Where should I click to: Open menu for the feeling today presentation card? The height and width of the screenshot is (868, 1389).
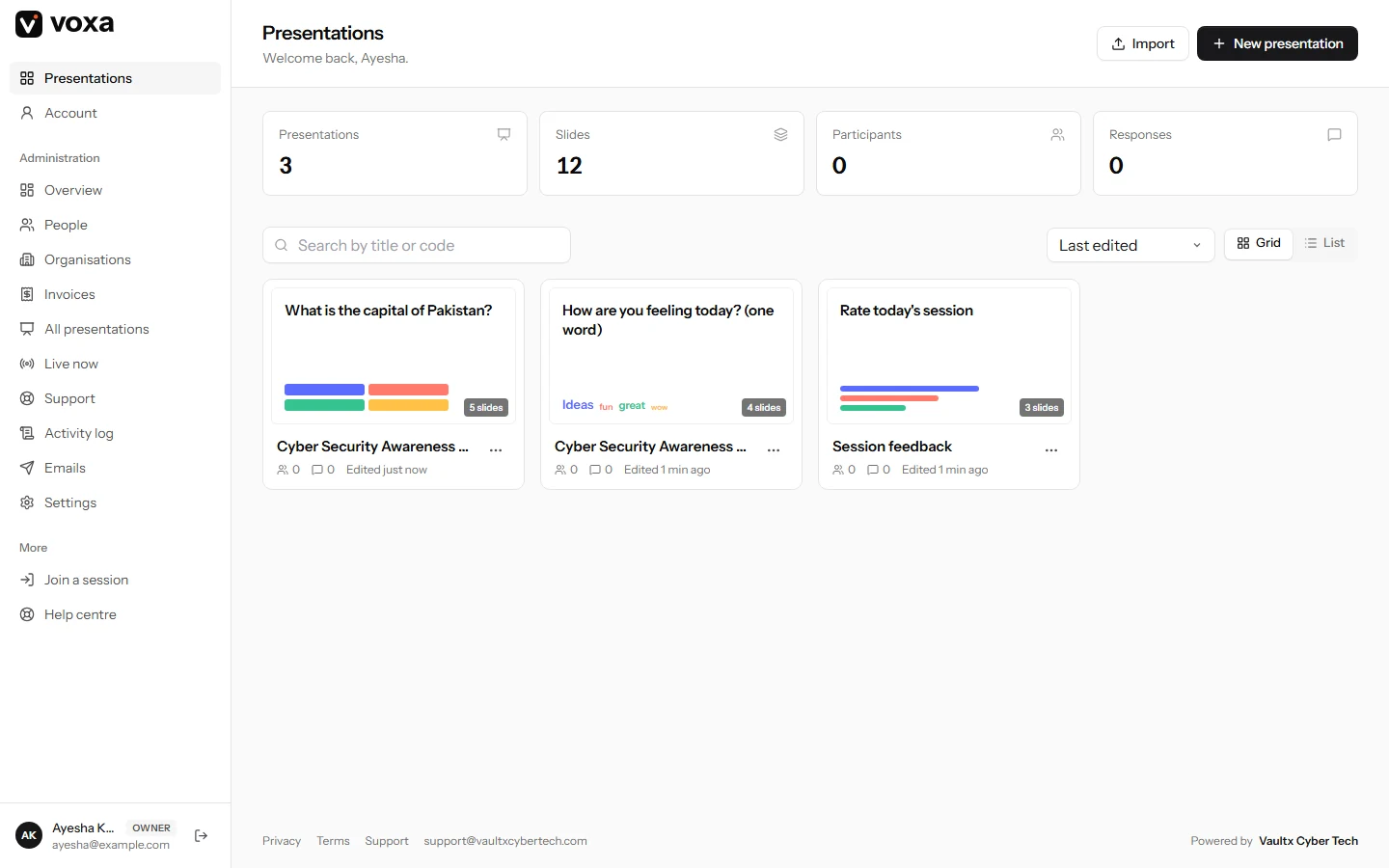click(x=774, y=449)
